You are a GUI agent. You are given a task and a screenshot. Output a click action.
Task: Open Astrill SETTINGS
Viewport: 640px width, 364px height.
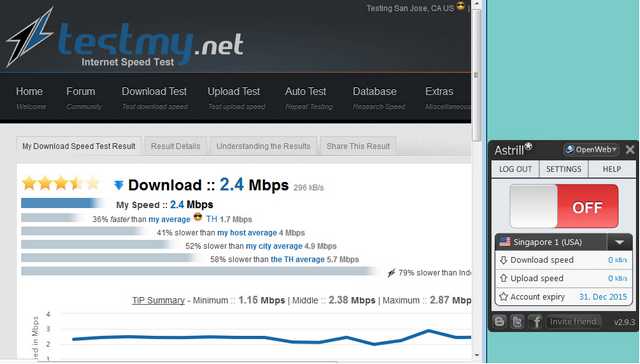pyautogui.click(x=564, y=169)
